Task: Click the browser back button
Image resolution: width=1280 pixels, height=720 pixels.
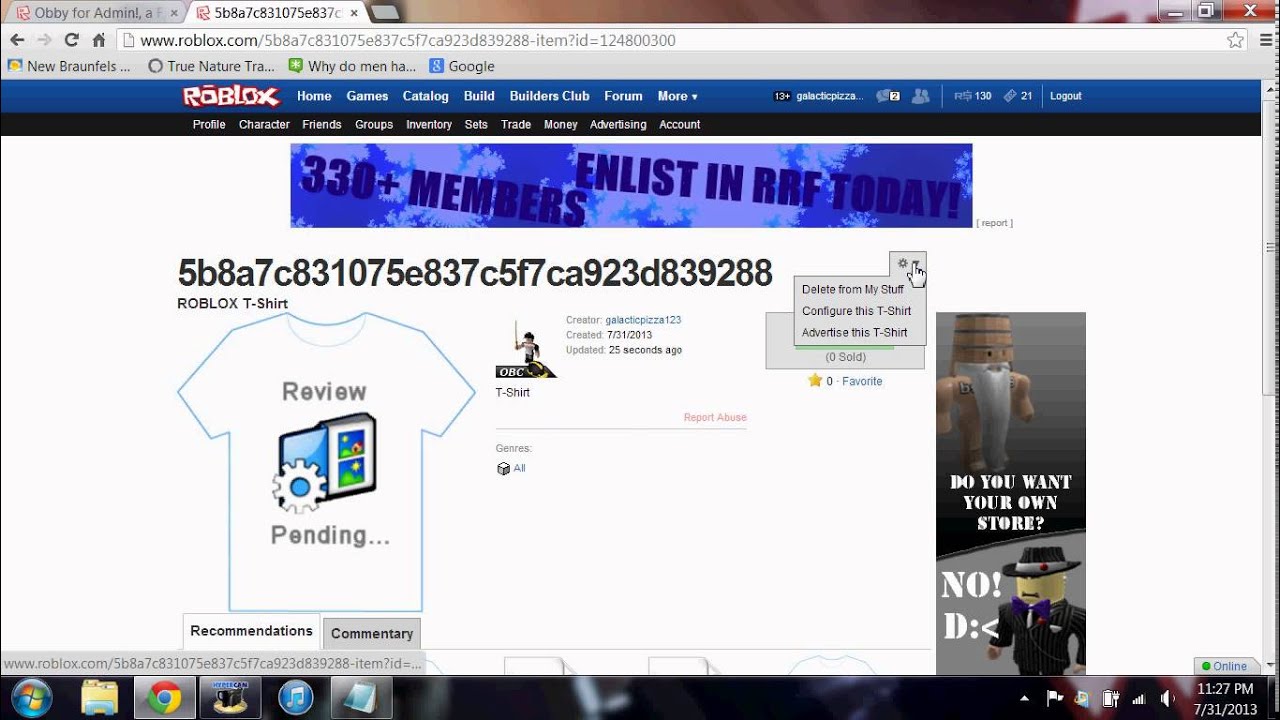Action: (17, 40)
